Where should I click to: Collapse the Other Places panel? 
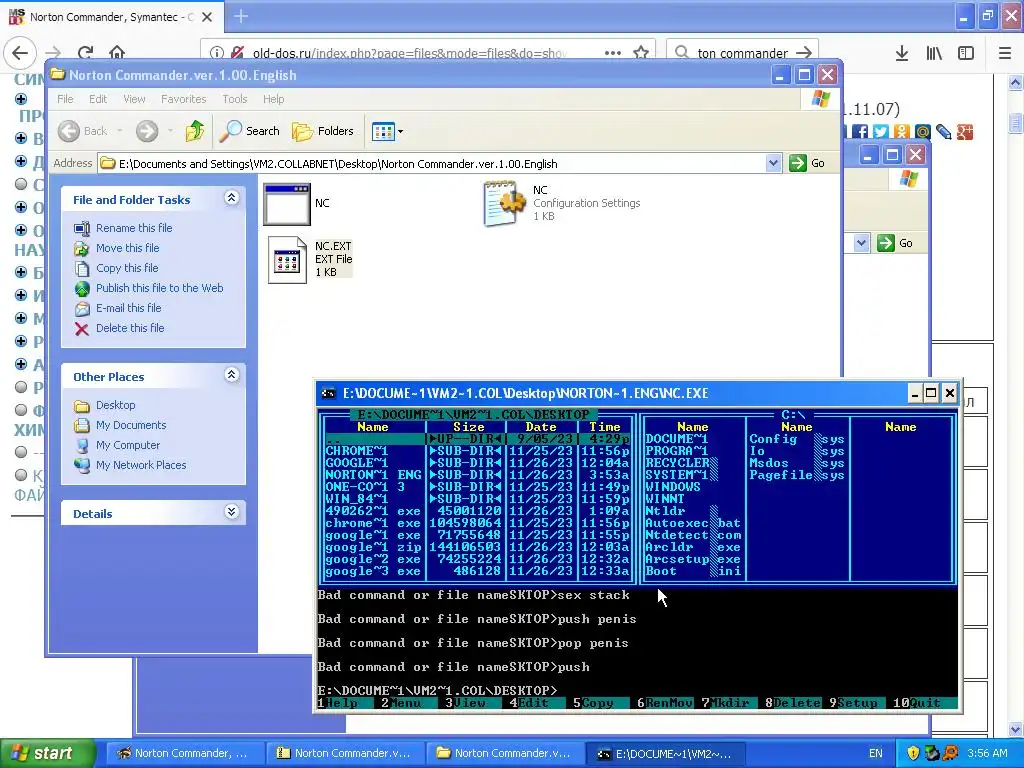pyautogui.click(x=231, y=375)
